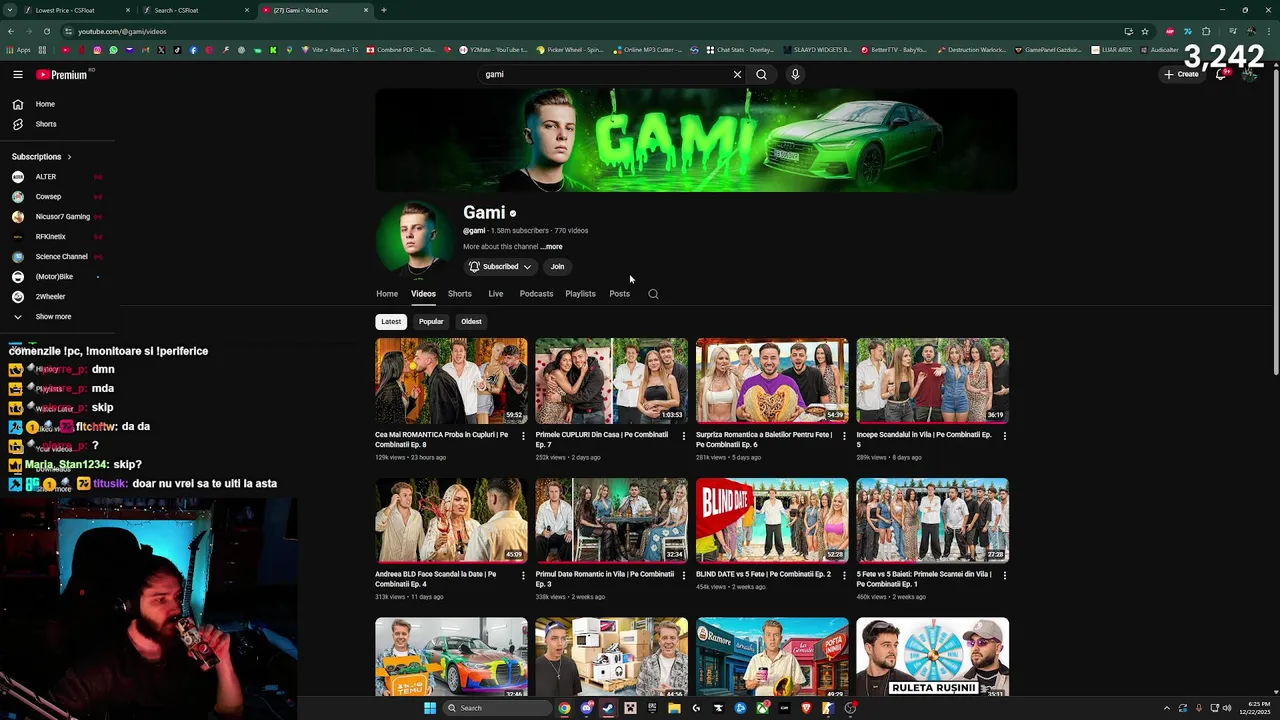Open the Xbox app from the taskbar

click(x=762, y=708)
